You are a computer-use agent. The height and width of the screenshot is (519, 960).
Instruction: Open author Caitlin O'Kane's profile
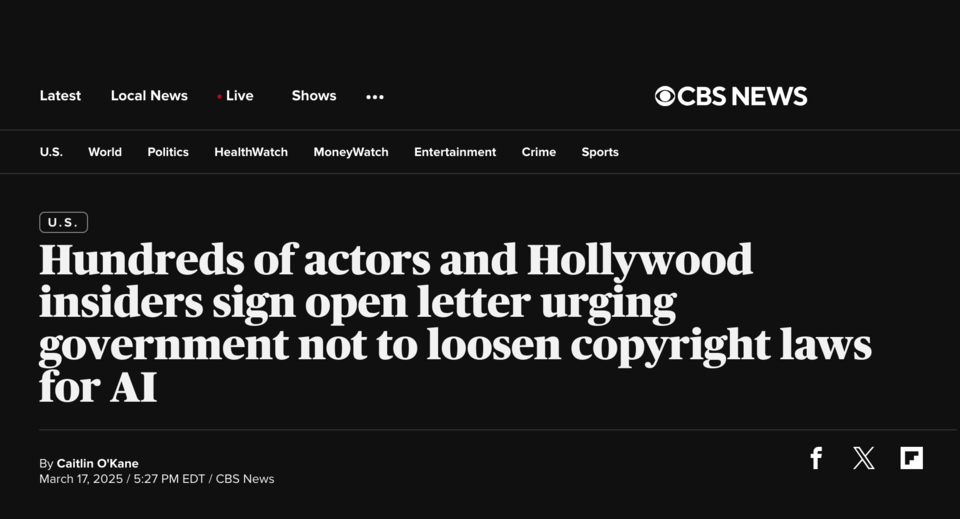click(98, 464)
